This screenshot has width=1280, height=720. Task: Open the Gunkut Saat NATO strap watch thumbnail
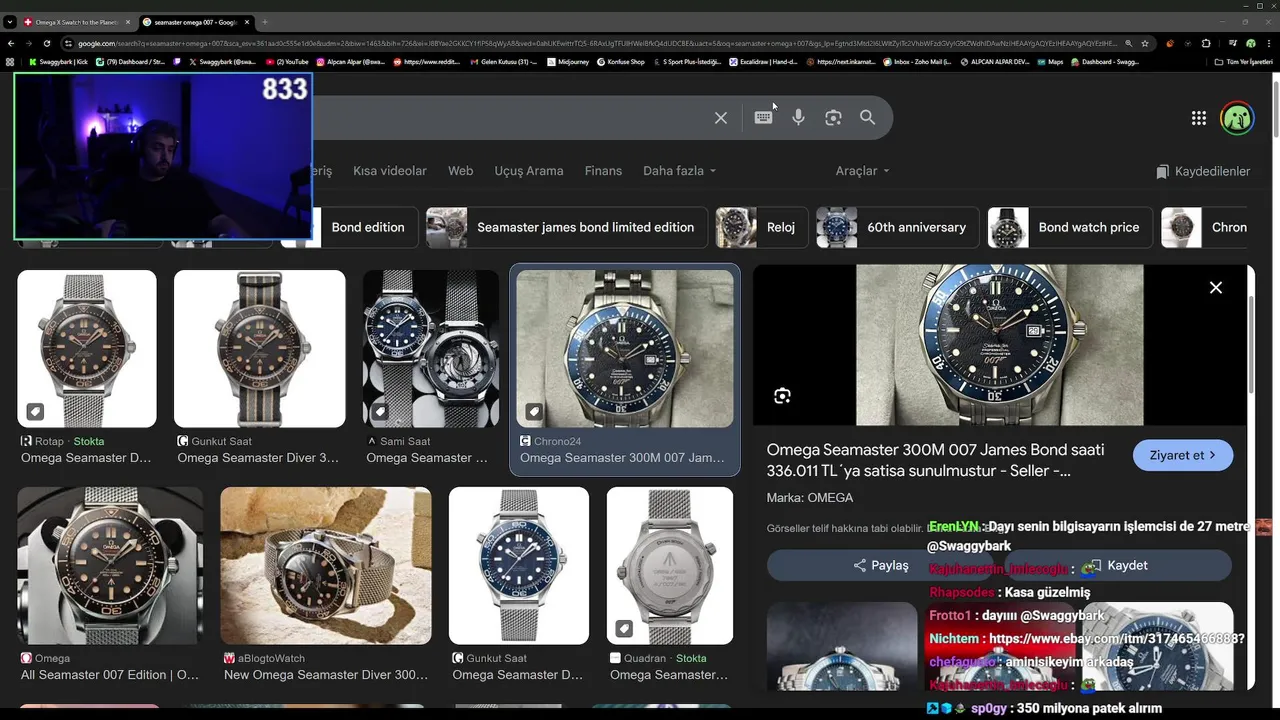(260, 348)
